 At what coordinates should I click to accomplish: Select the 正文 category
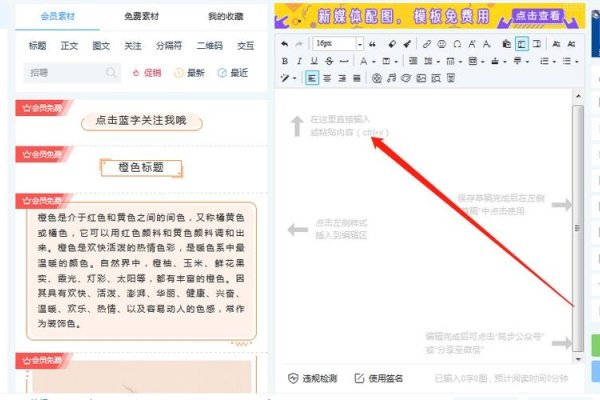point(69,46)
